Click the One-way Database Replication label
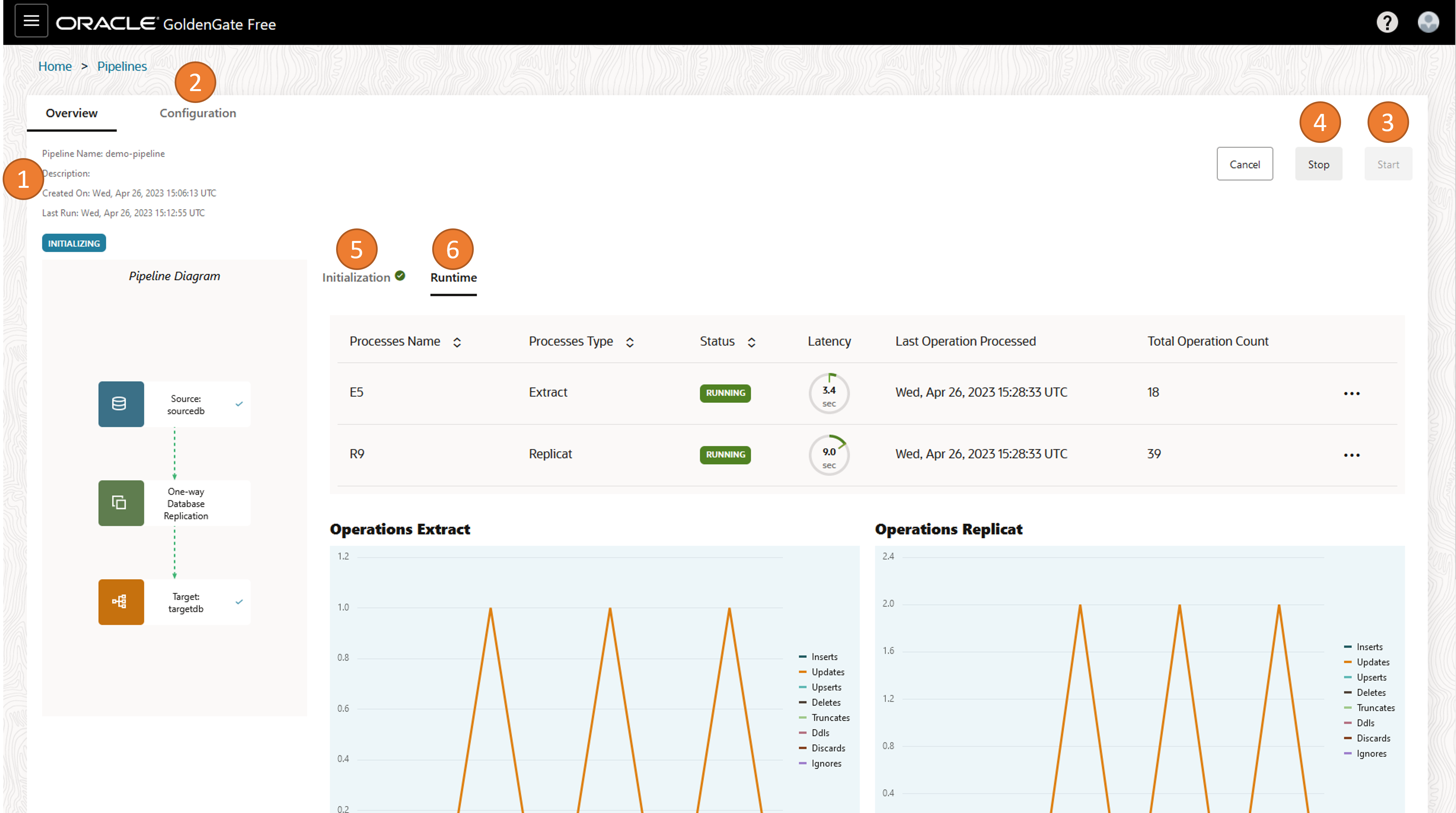Viewport: 1456px width, 813px height. click(x=186, y=503)
